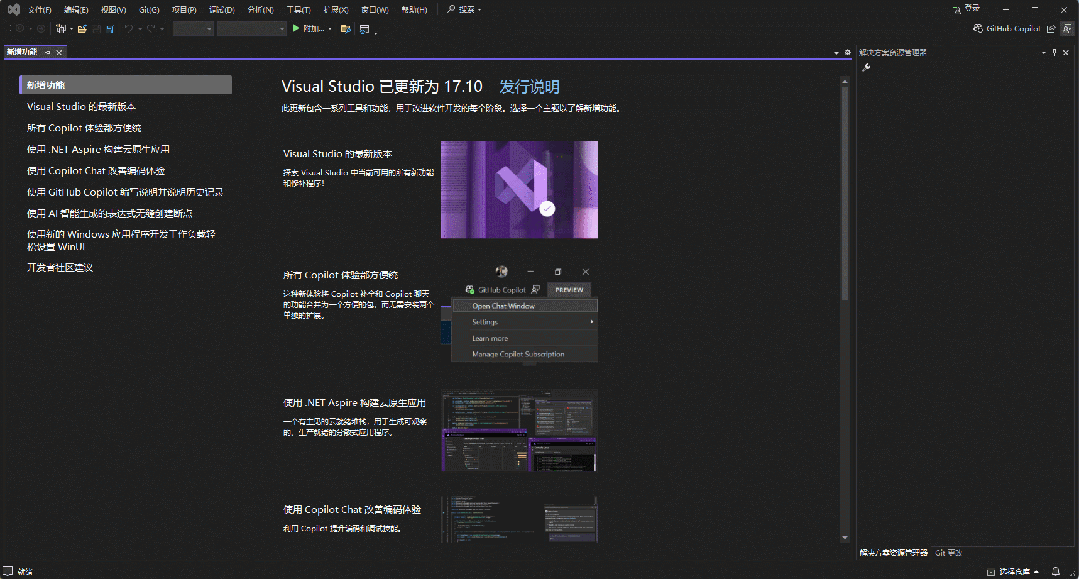Viewport: 1079px width, 579px height.
Task: Click the navigate forward circle icon
Action: point(41,29)
